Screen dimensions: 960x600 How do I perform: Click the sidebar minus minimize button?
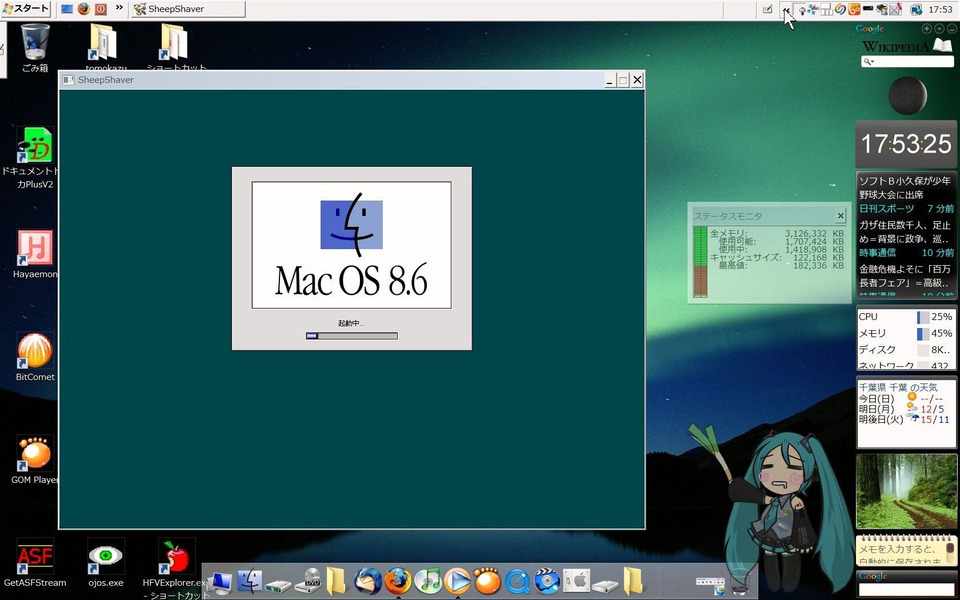(951, 29)
